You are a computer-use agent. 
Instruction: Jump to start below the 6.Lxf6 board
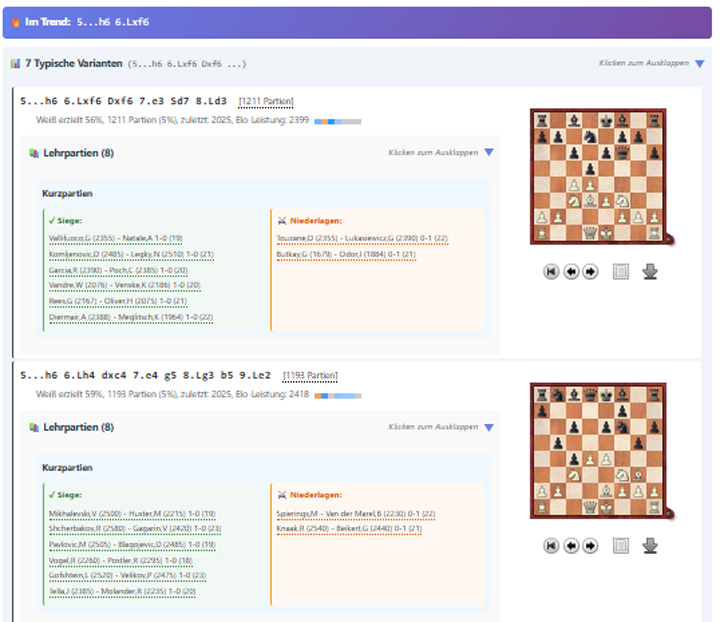551,271
